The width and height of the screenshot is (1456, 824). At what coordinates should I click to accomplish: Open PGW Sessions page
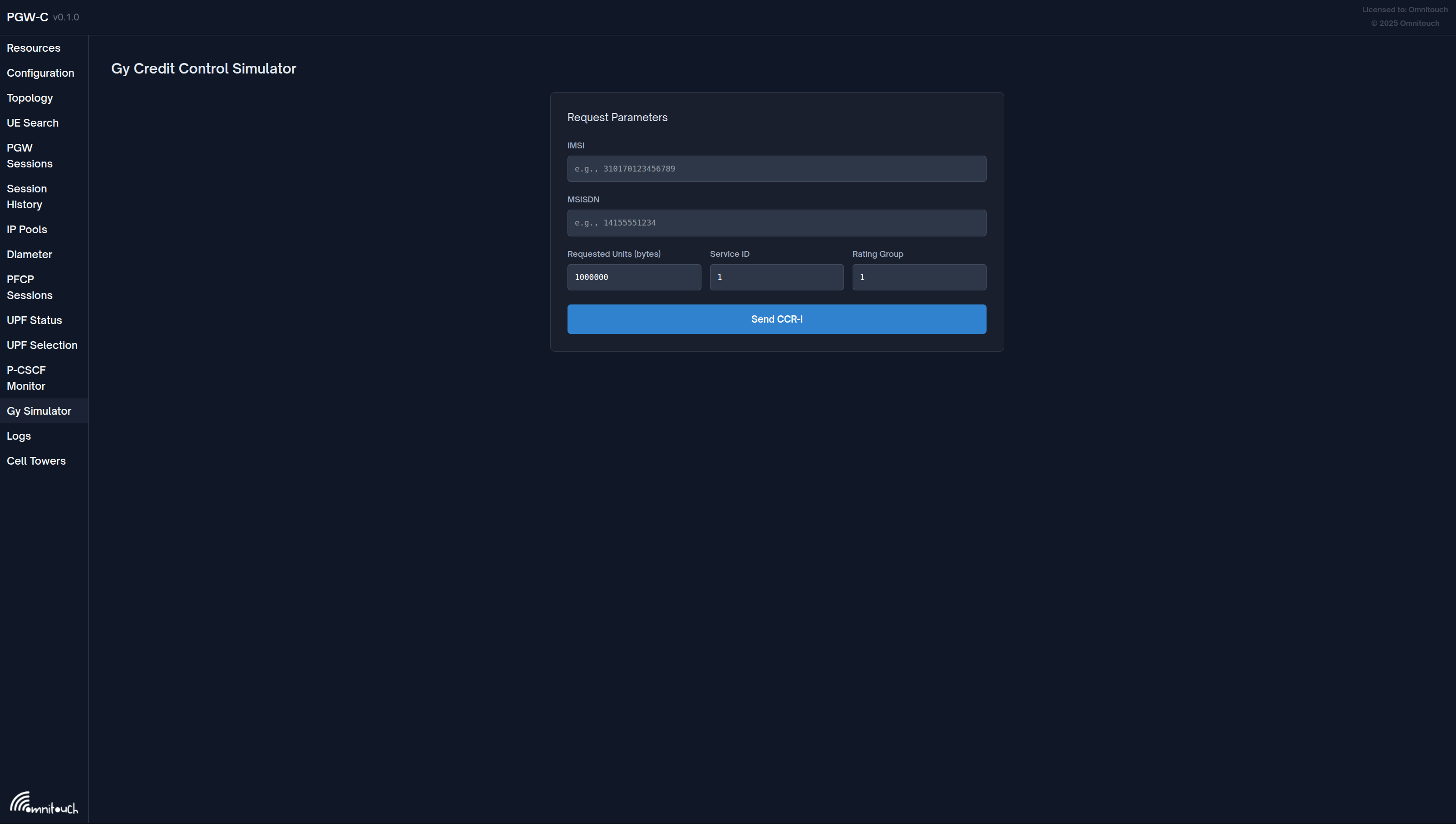tap(30, 156)
